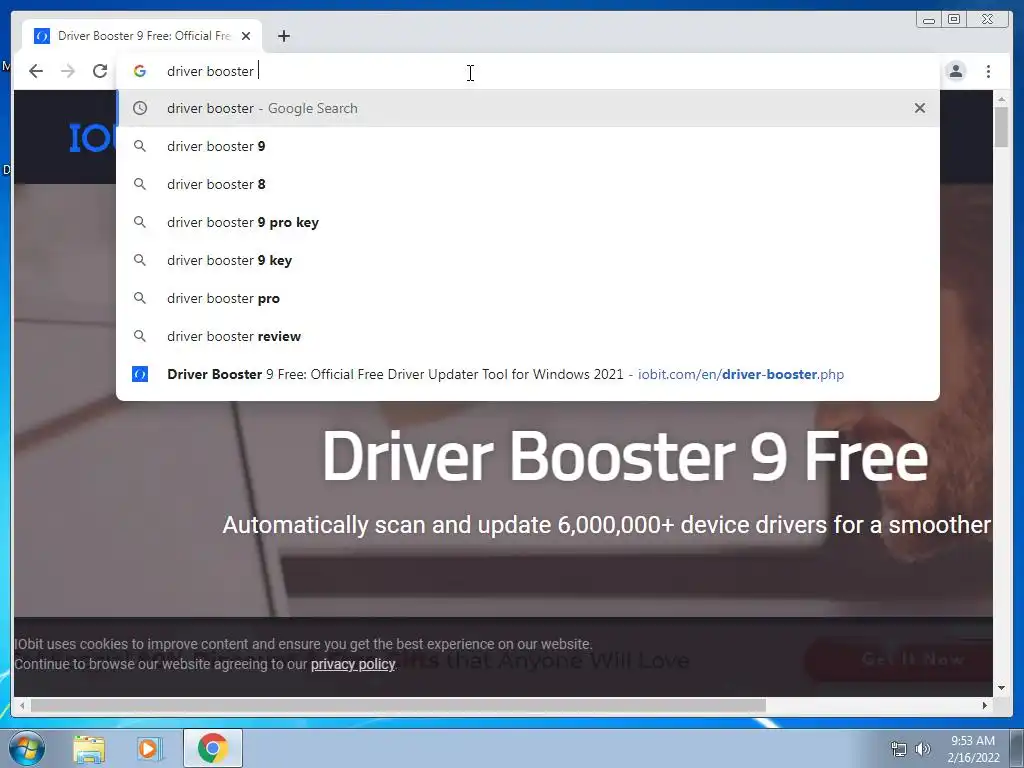Viewport: 1024px width, 768px height.
Task: Open the Windows Start menu
Action: (27, 748)
